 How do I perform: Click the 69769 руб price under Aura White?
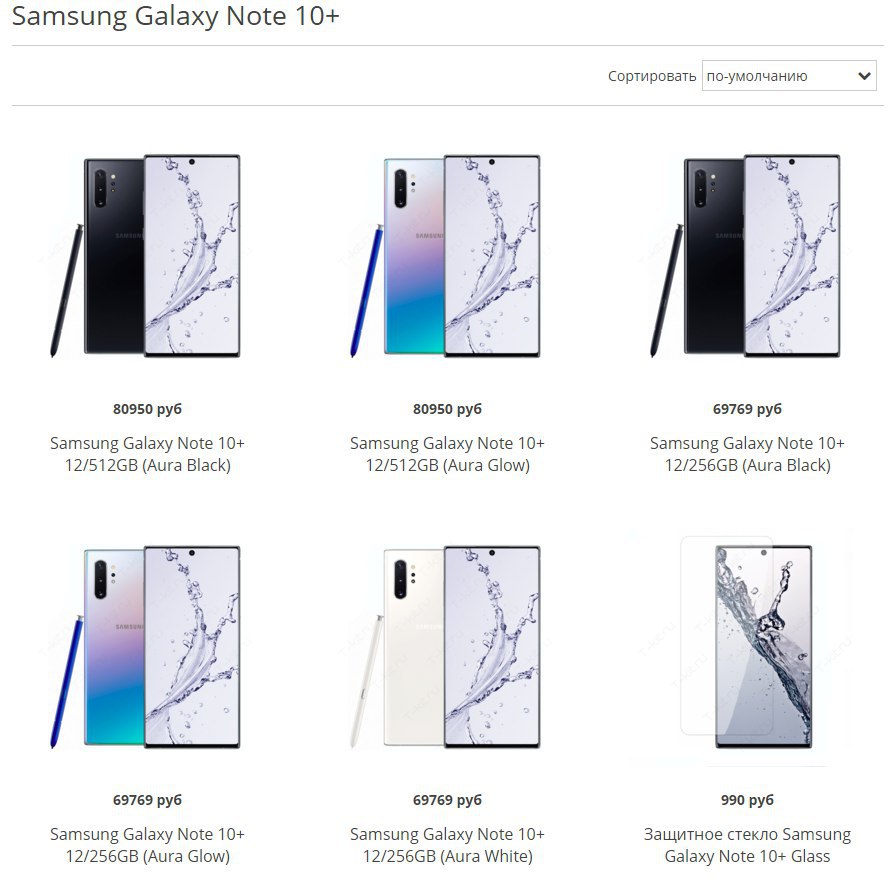(447, 800)
